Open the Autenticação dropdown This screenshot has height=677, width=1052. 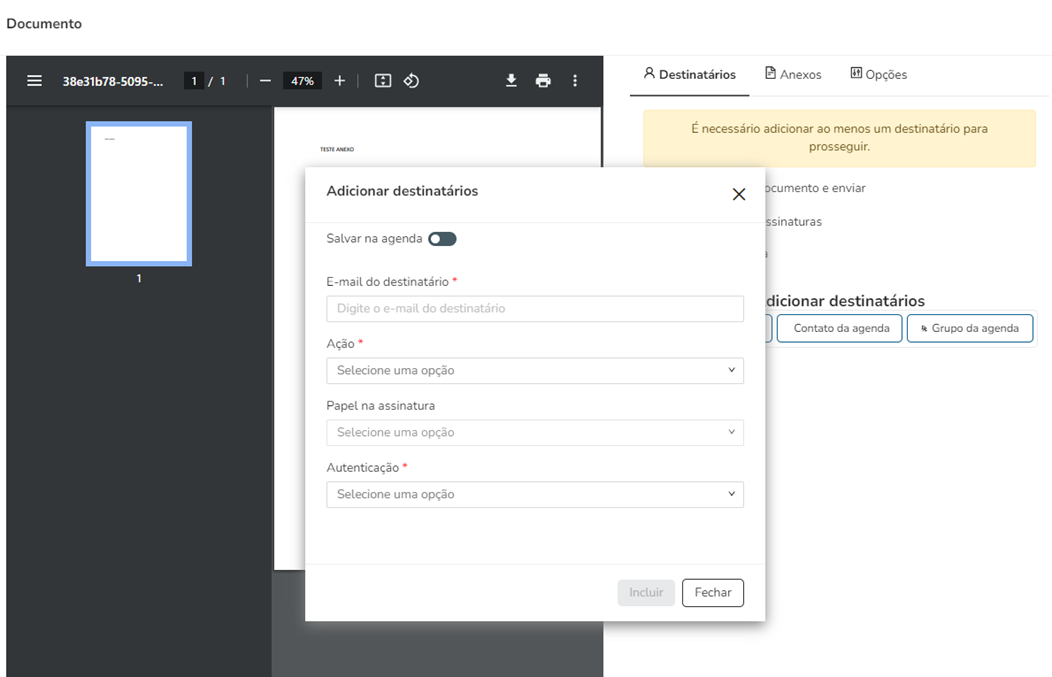(535, 495)
